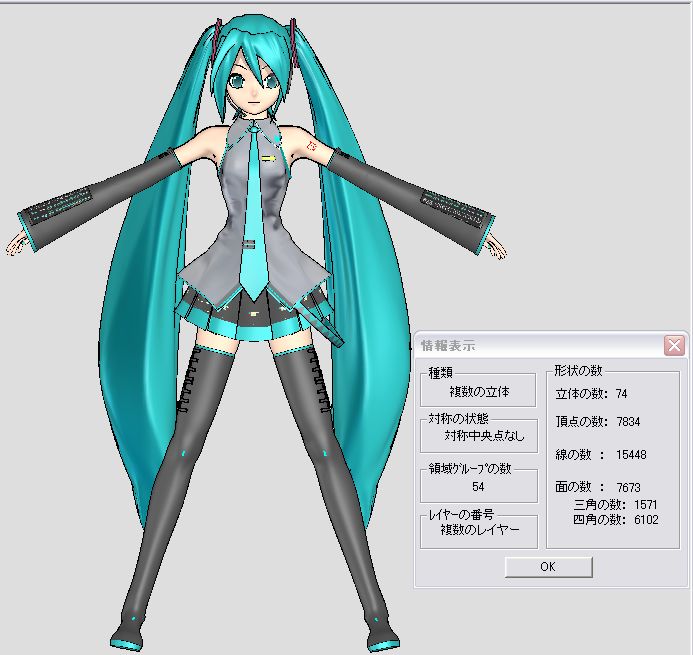Click the 複数のレイヤー layer value
The width and height of the screenshot is (693, 655).
coord(480,529)
